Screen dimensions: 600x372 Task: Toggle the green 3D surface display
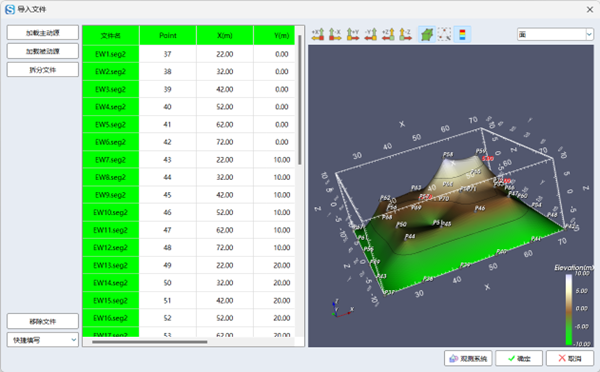tap(427, 34)
